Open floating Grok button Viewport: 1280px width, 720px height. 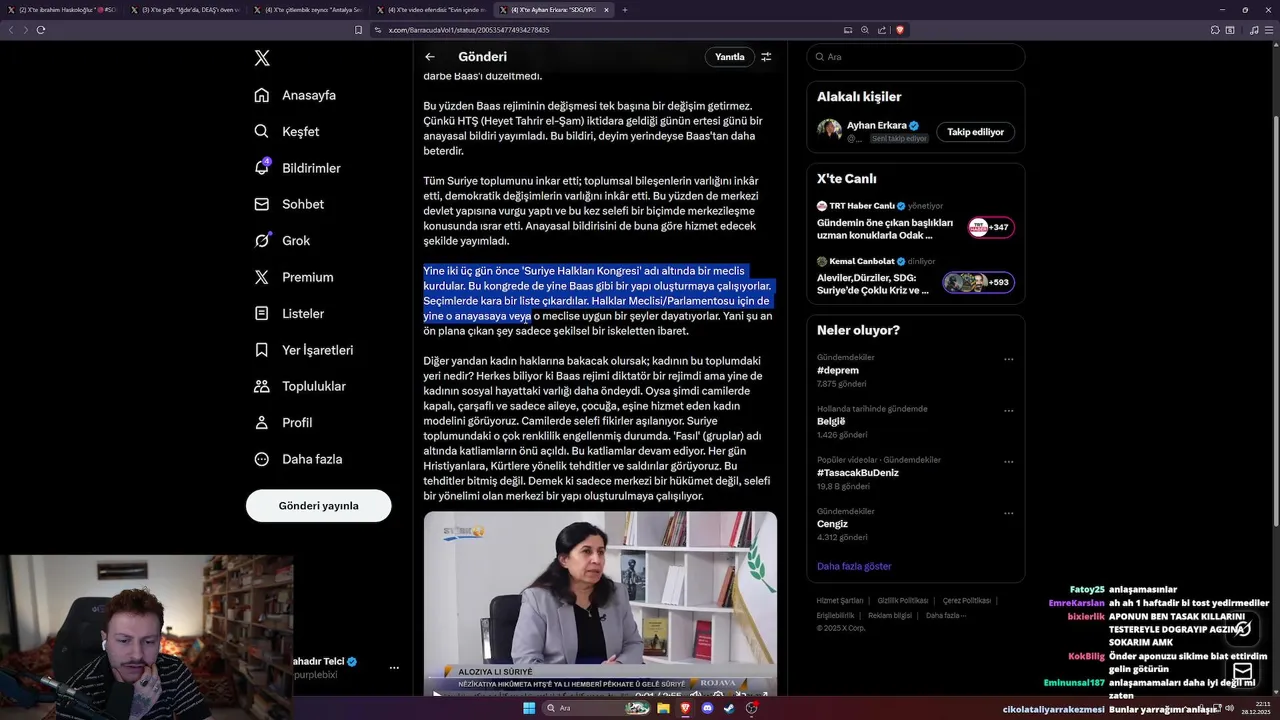pos(1243,628)
